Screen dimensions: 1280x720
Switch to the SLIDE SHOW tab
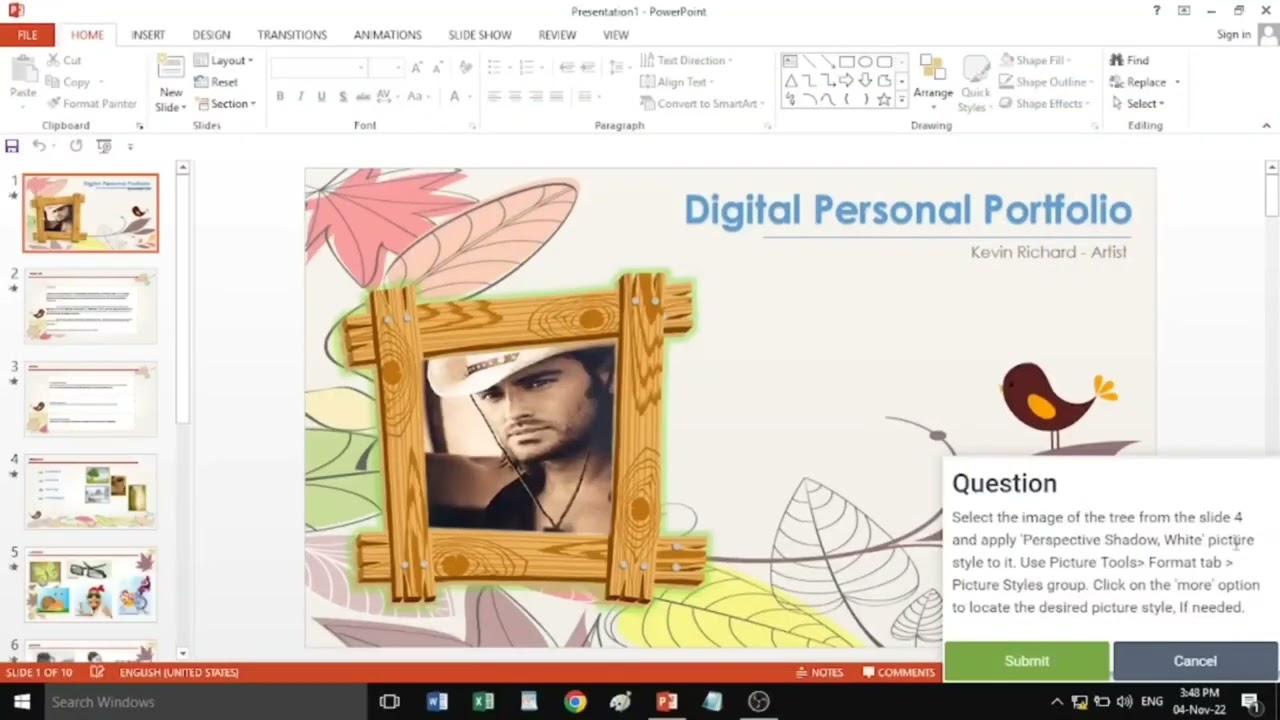[480, 34]
